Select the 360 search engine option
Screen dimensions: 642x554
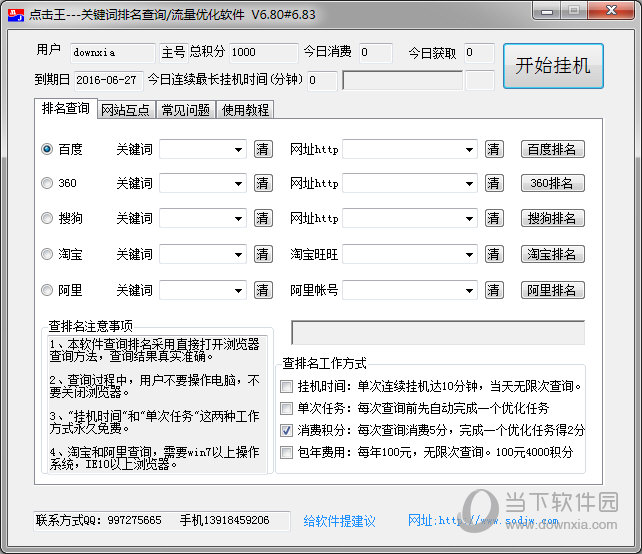(x=47, y=184)
